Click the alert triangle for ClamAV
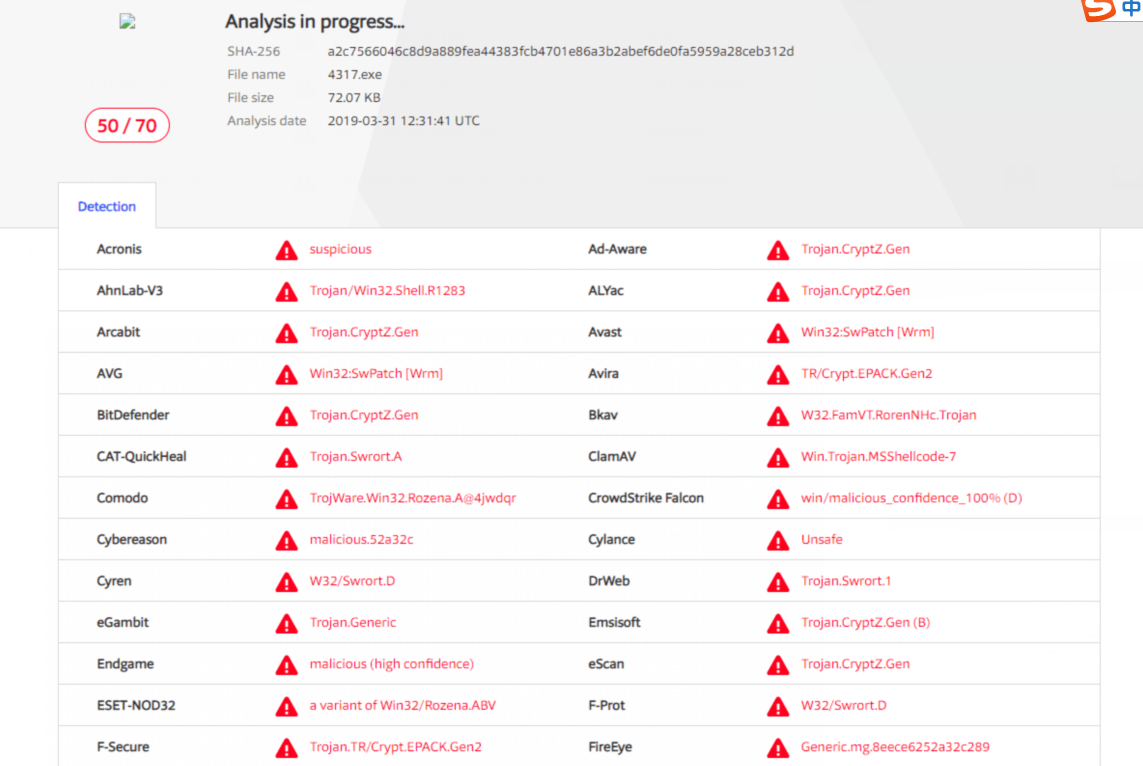 pos(778,458)
